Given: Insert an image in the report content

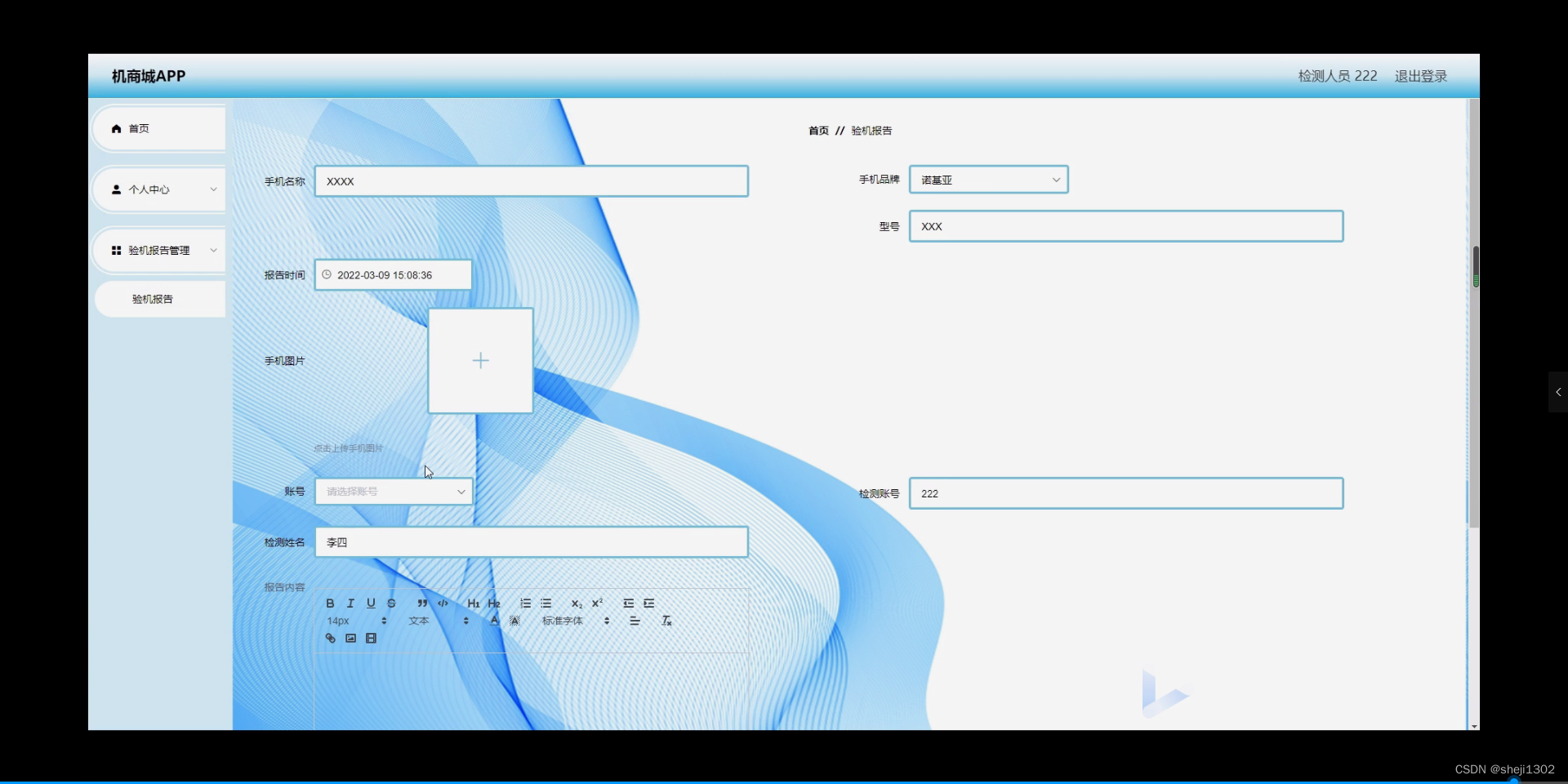Looking at the screenshot, I should [350, 638].
